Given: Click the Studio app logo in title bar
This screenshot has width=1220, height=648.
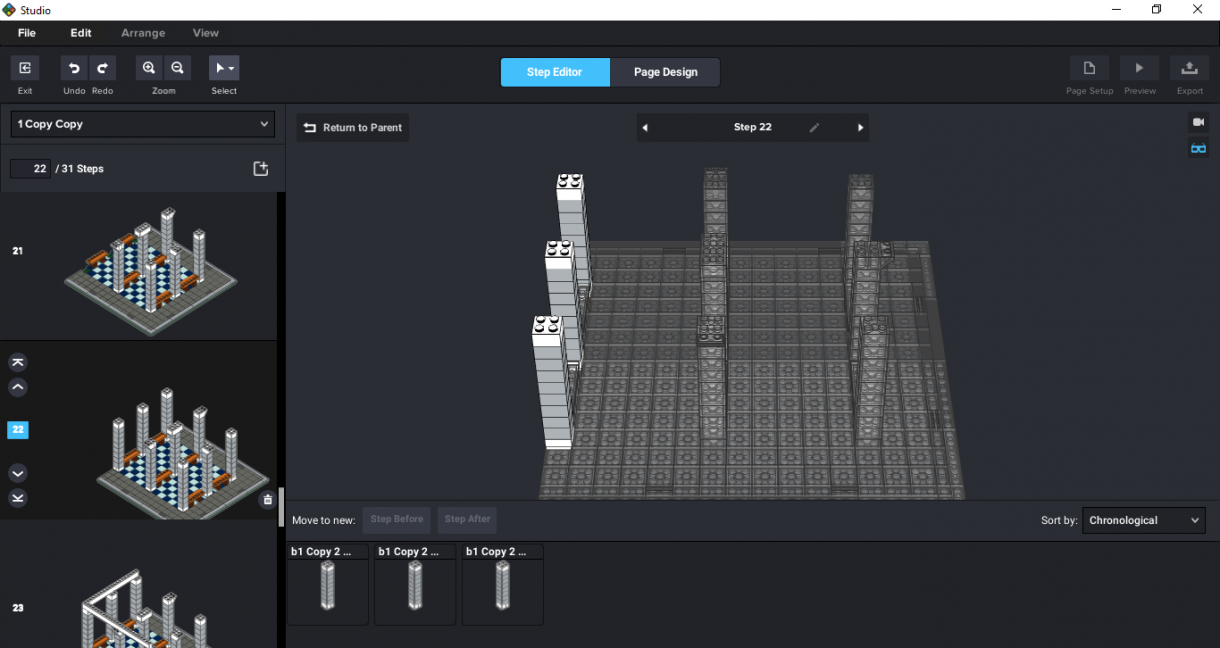Looking at the screenshot, I should [x=9, y=10].
